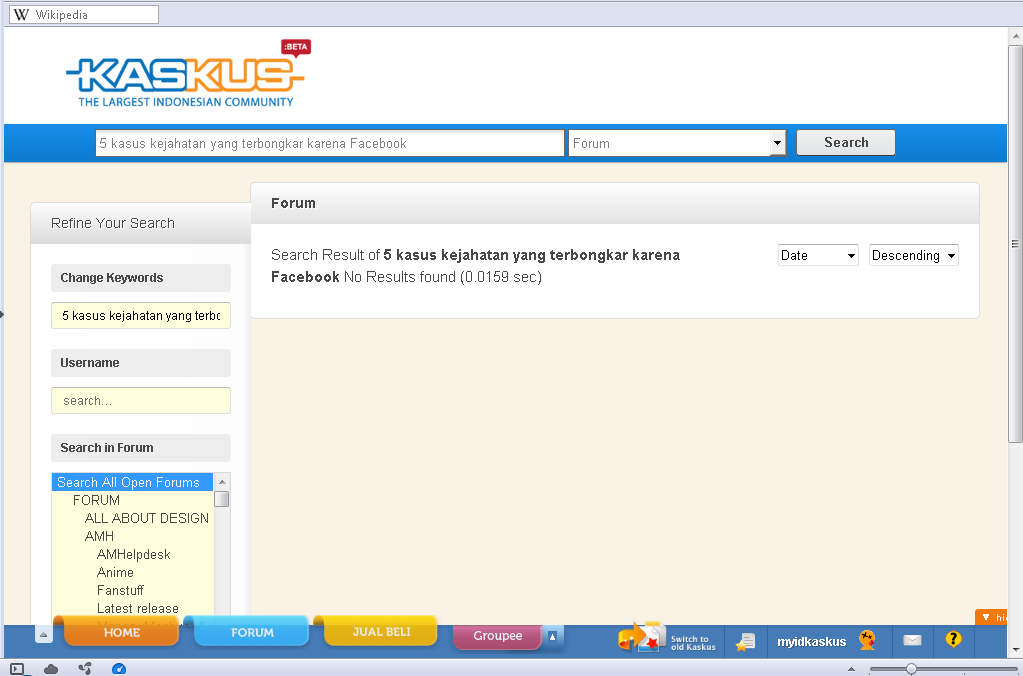Open the Groupee tab
The width and height of the screenshot is (1023, 676).
(497, 636)
